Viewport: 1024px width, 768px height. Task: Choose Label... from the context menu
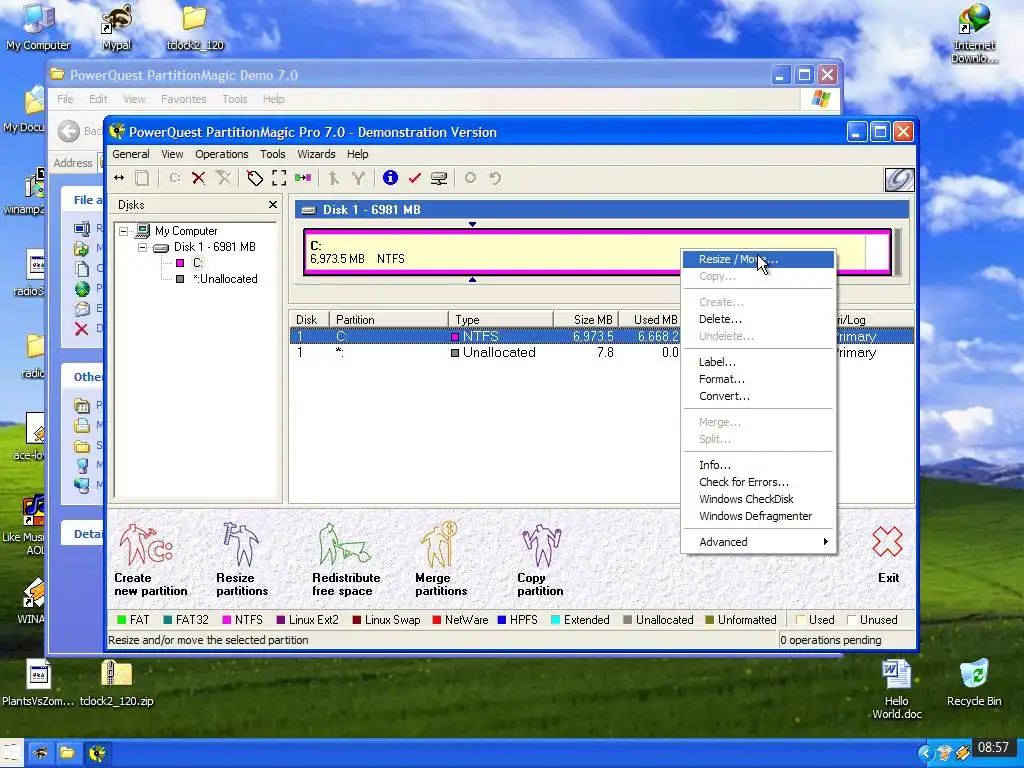point(758,362)
